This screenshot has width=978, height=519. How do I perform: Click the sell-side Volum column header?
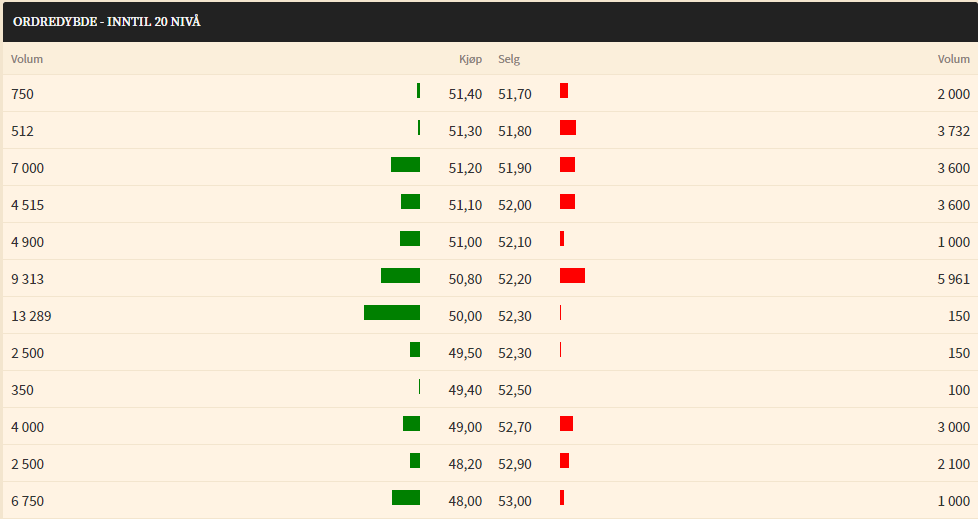pyautogui.click(x=954, y=59)
